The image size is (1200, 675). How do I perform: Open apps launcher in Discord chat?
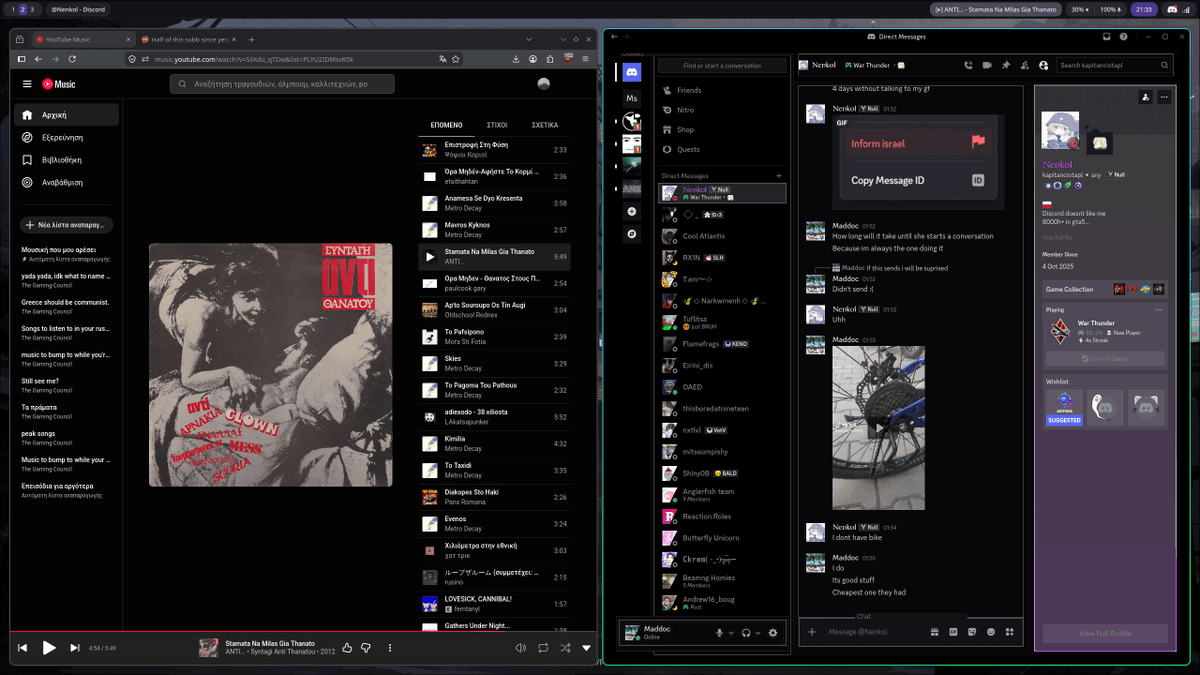point(1010,632)
